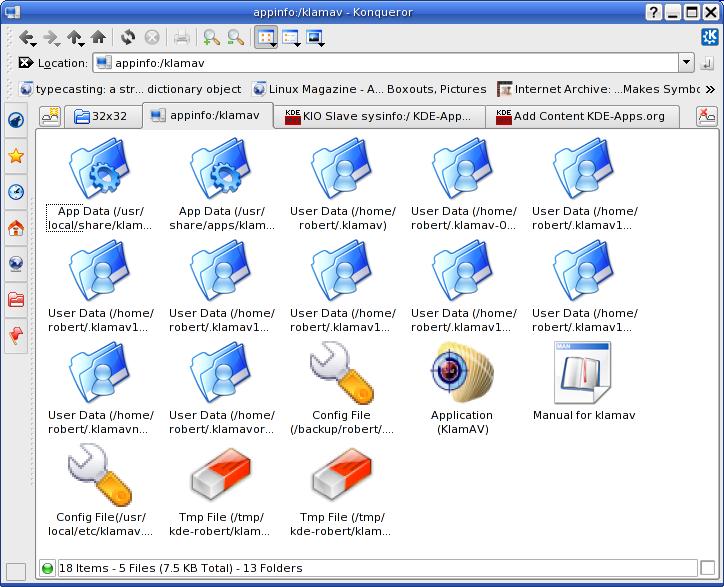
Task: Click the sidebar configure button
Action: click(16, 572)
